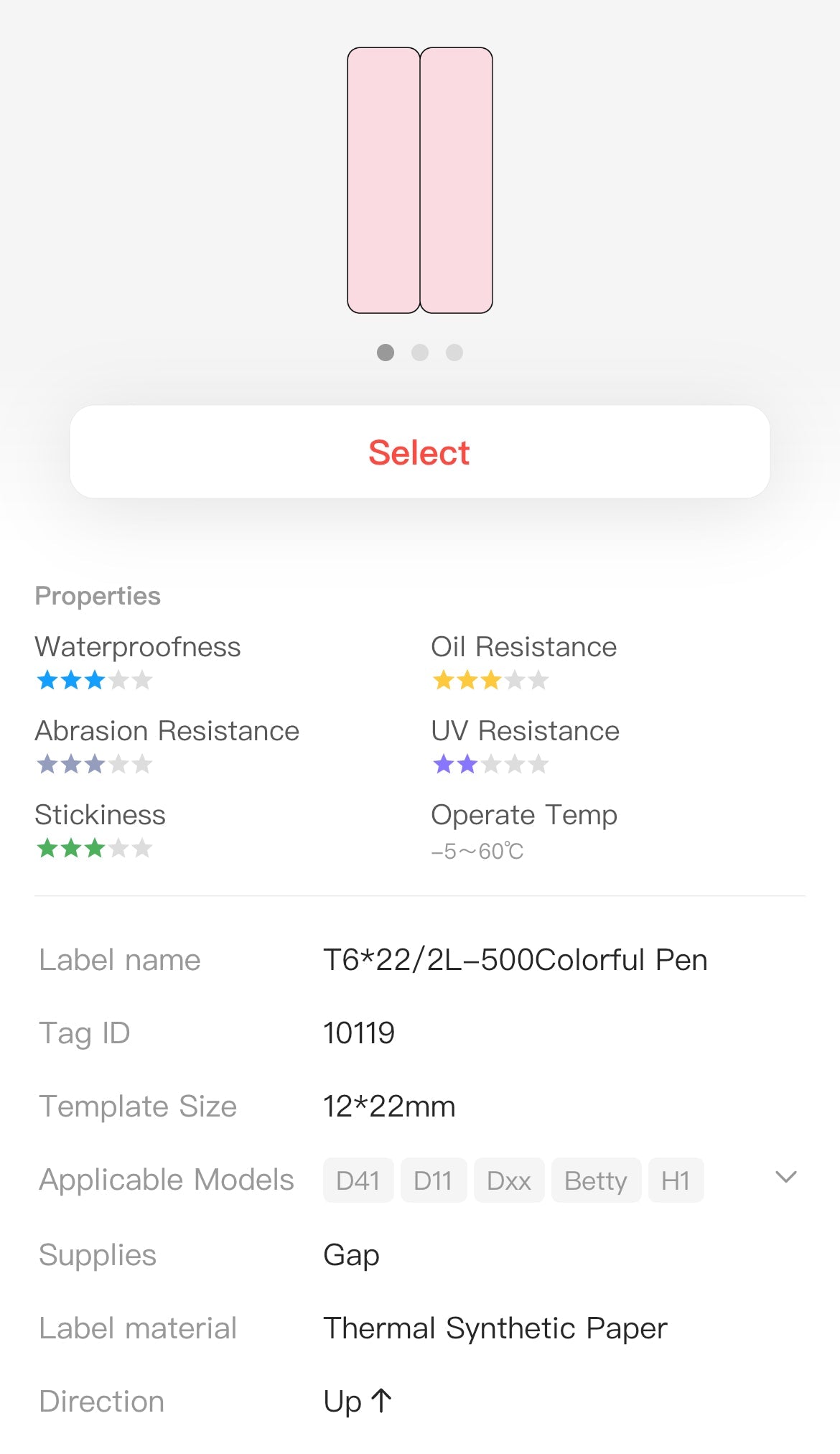Select the Betty model tag

point(595,1180)
